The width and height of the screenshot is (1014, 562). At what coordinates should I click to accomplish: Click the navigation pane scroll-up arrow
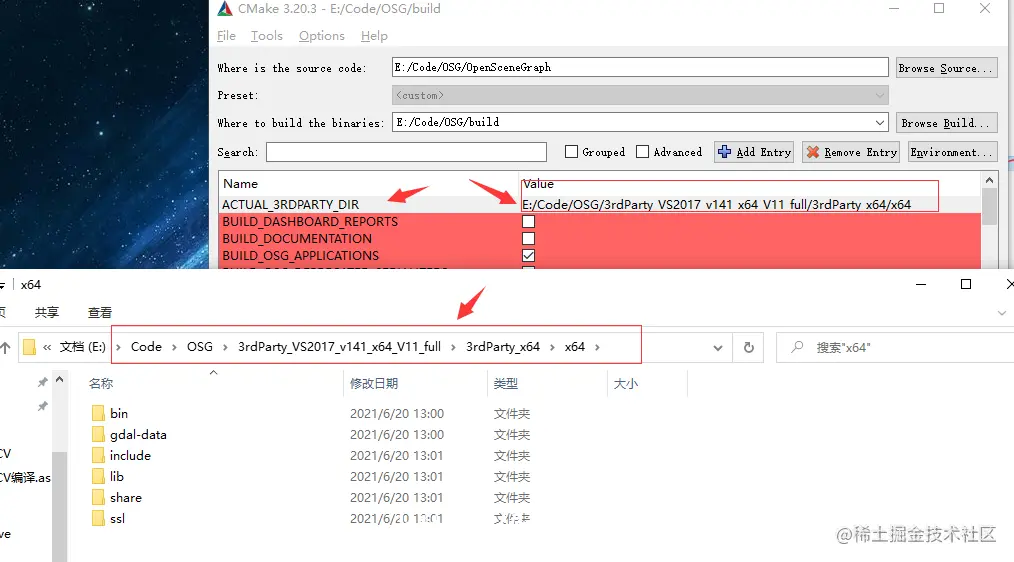[x=59, y=380]
